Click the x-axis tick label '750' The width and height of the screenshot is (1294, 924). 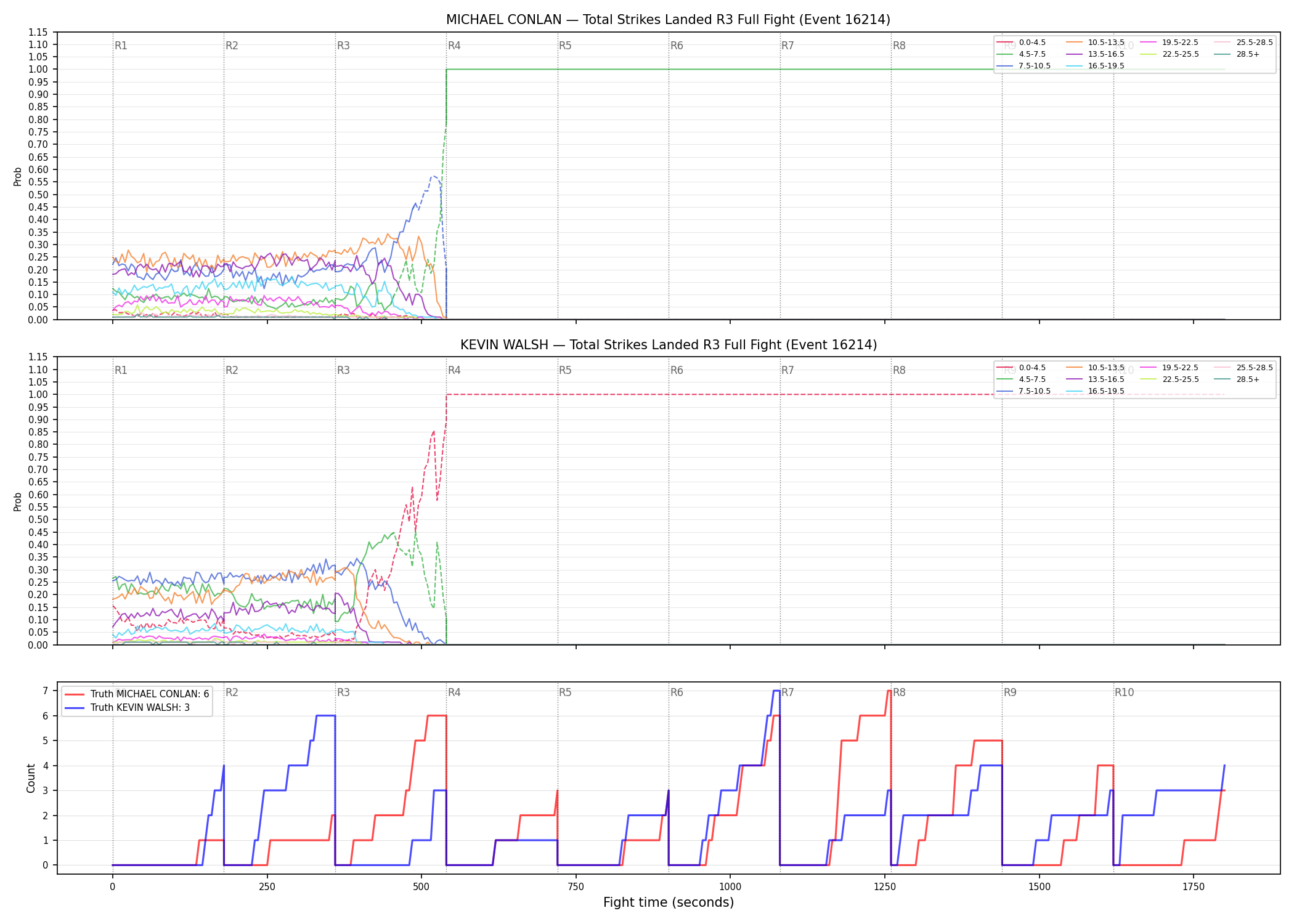pos(576,887)
